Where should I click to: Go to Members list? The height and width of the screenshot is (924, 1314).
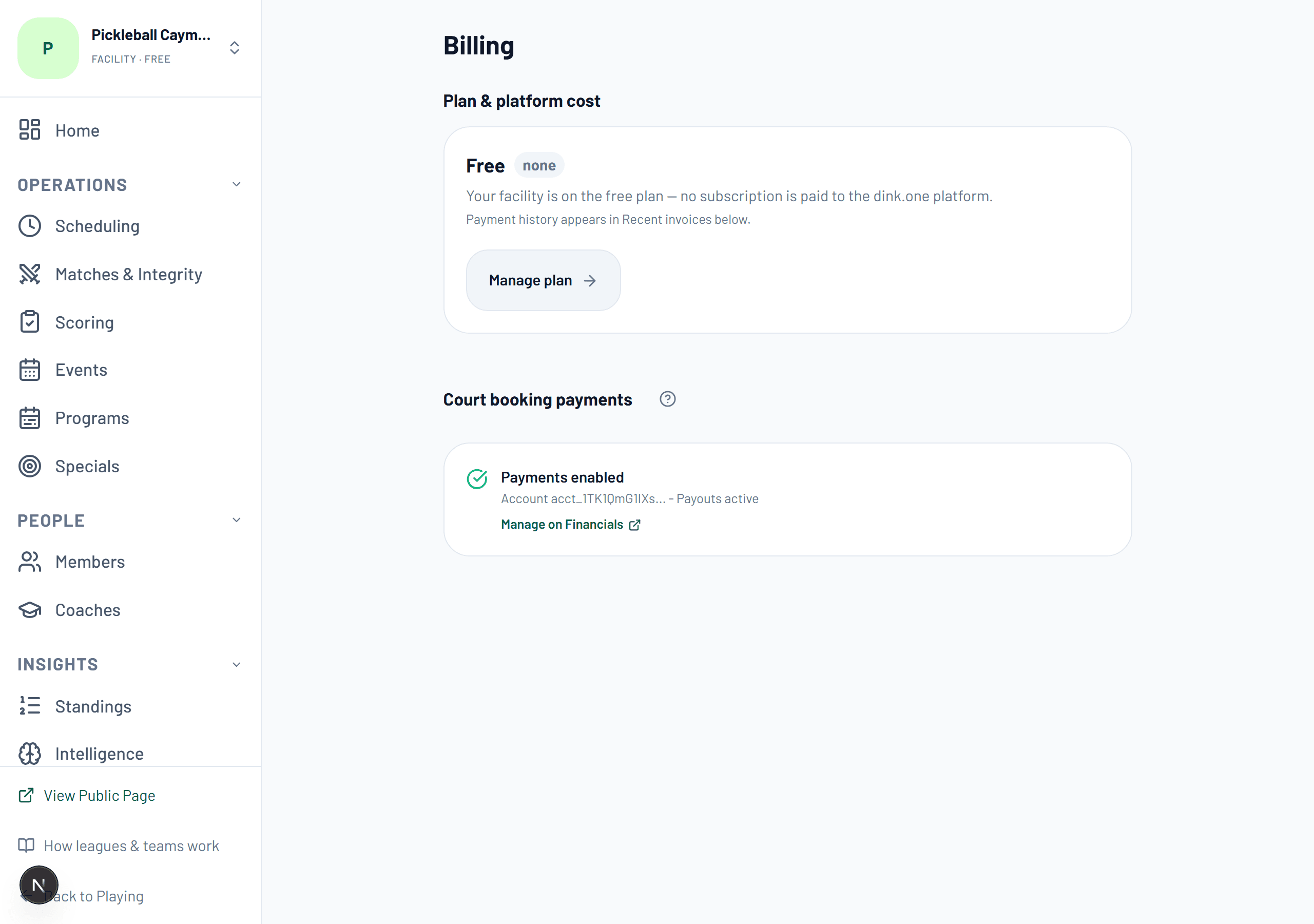(x=130, y=562)
